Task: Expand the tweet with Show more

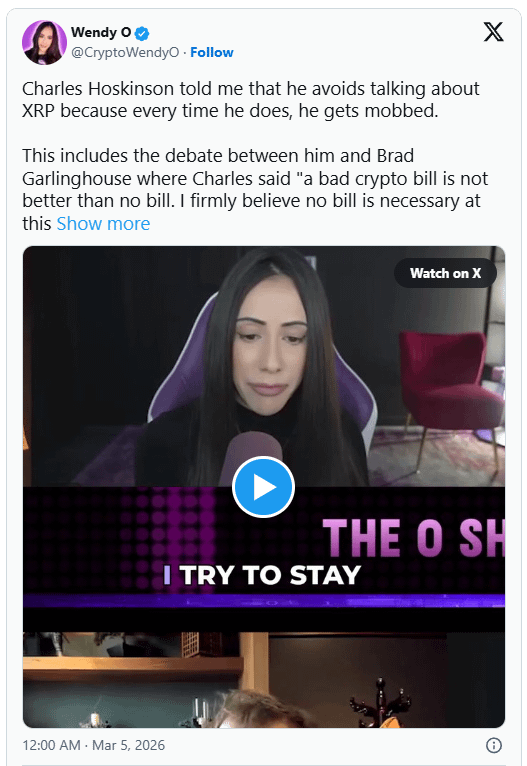Action: [103, 224]
